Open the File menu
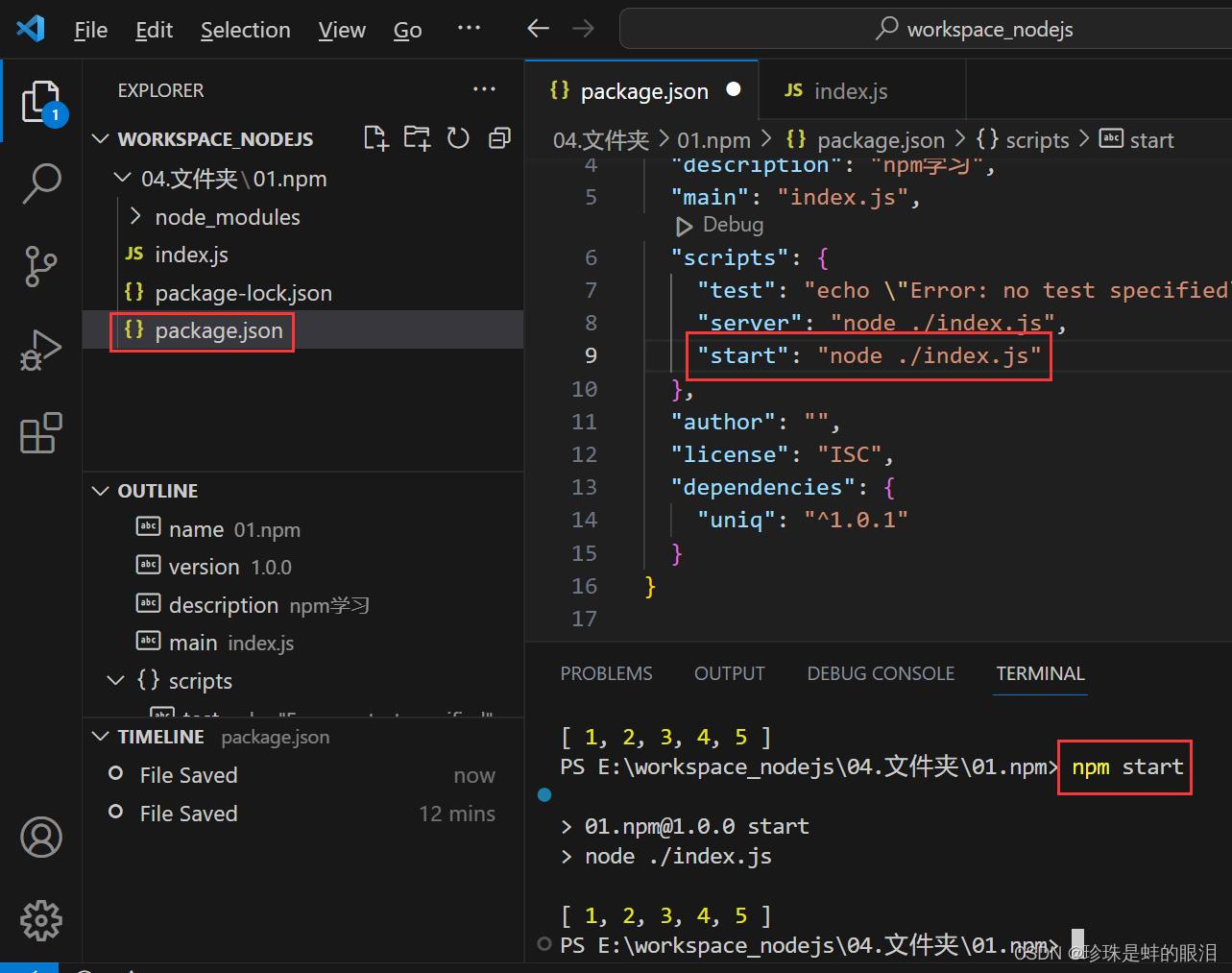Screen dimensions: 1232x973 pyautogui.click(x=90, y=30)
